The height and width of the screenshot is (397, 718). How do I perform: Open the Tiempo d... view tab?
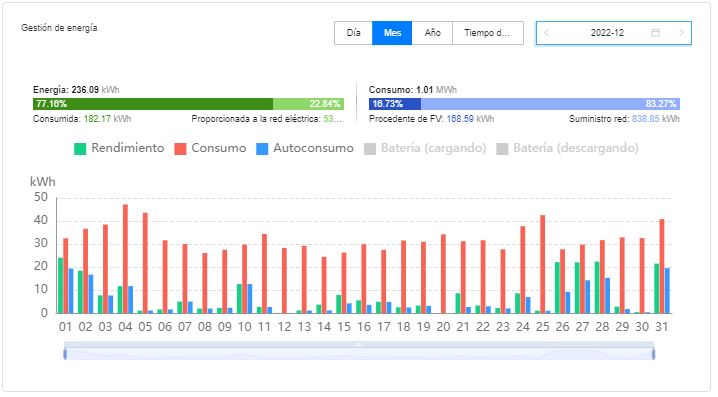click(488, 33)
